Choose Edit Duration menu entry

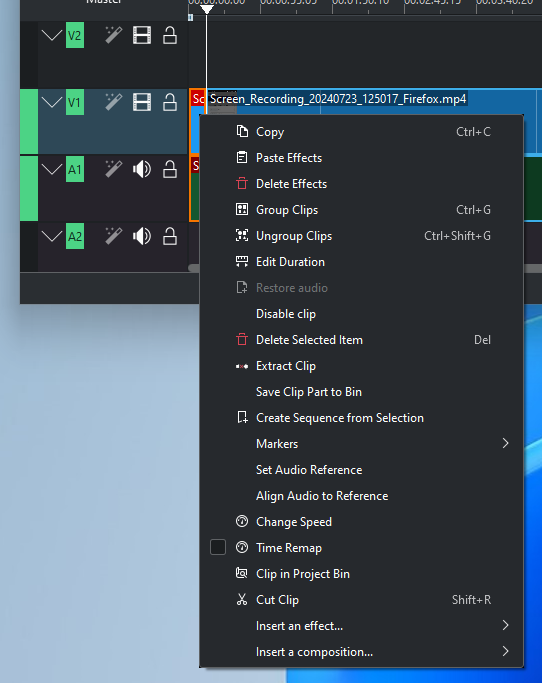click(362, 262)
